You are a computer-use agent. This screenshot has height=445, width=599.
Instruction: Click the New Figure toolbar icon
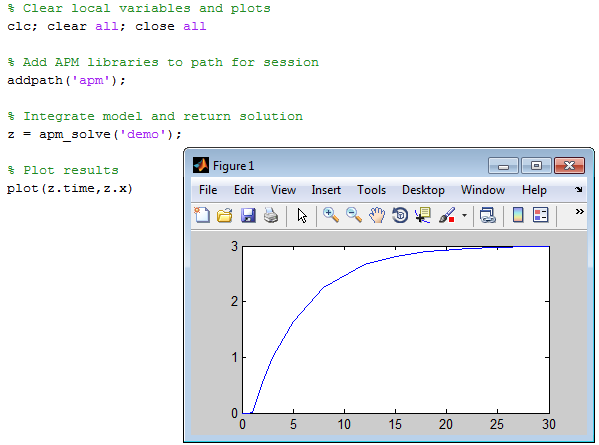[202, 215]
